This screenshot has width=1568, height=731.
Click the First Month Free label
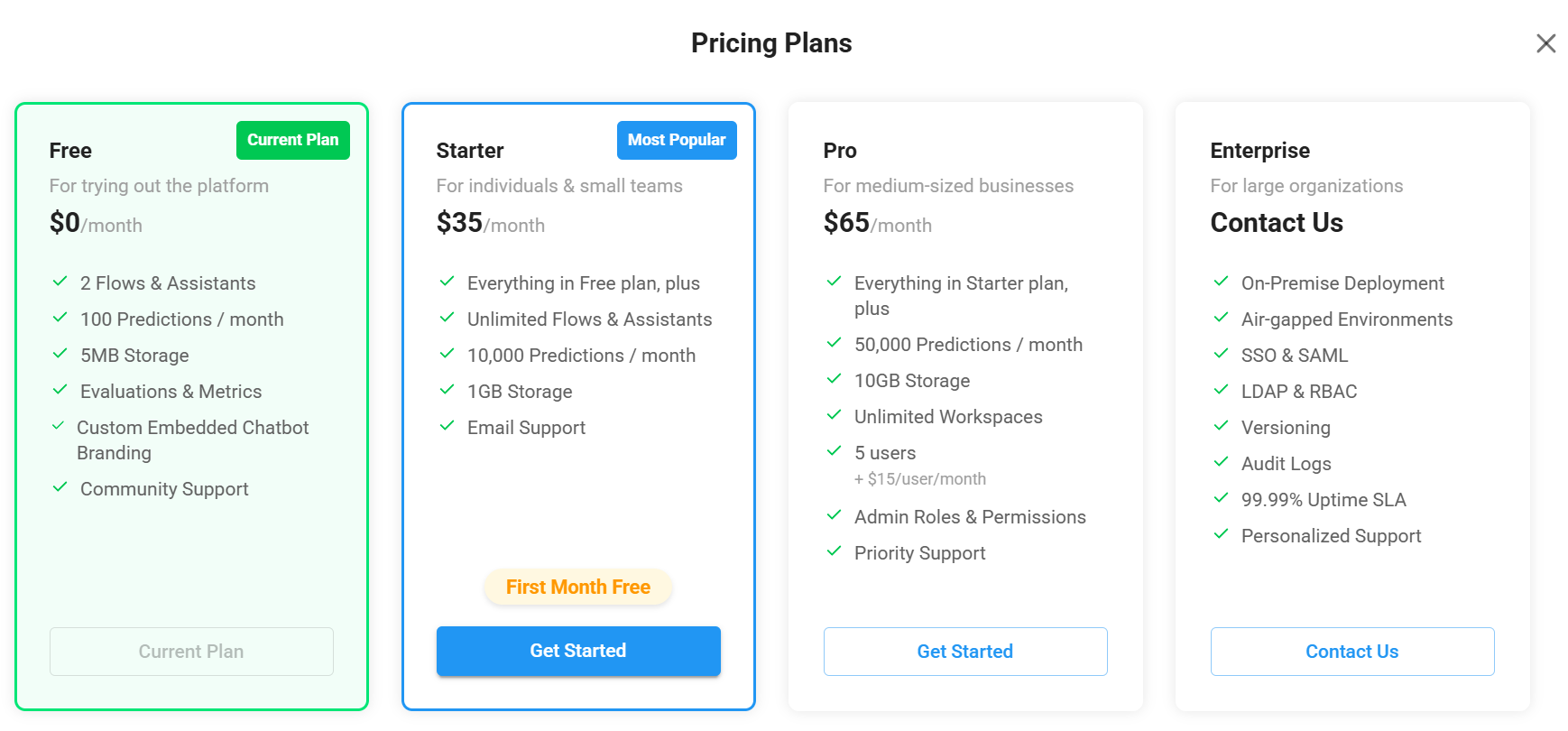click(578, 588)
